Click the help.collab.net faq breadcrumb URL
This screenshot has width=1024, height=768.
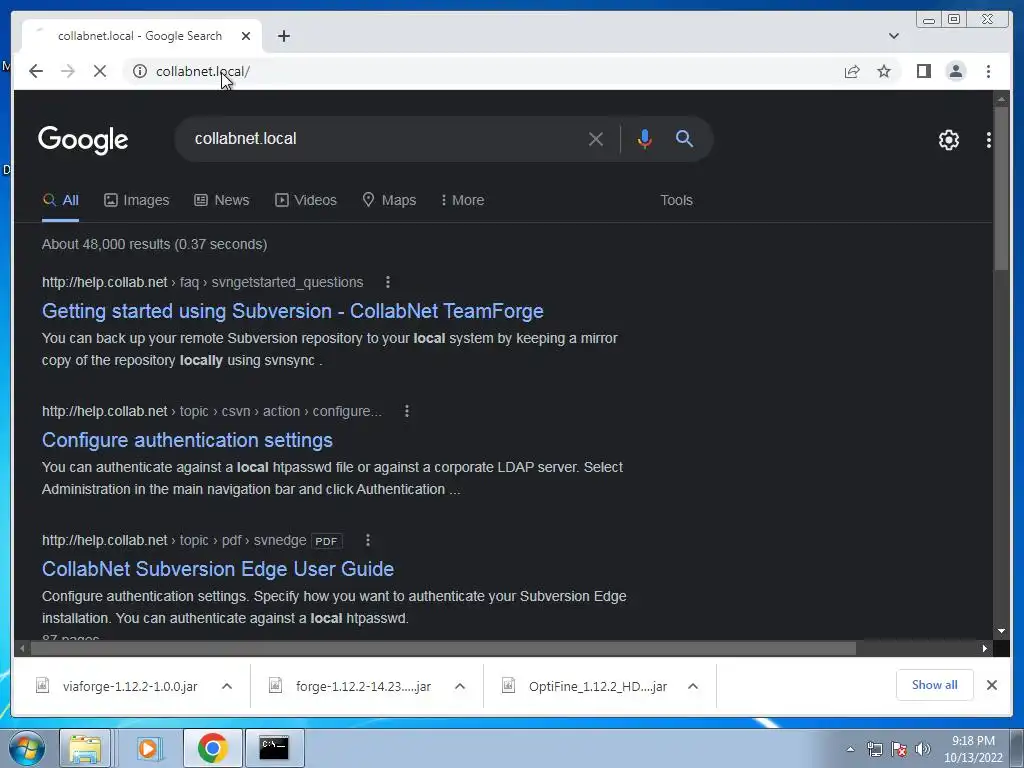point(202,282)
